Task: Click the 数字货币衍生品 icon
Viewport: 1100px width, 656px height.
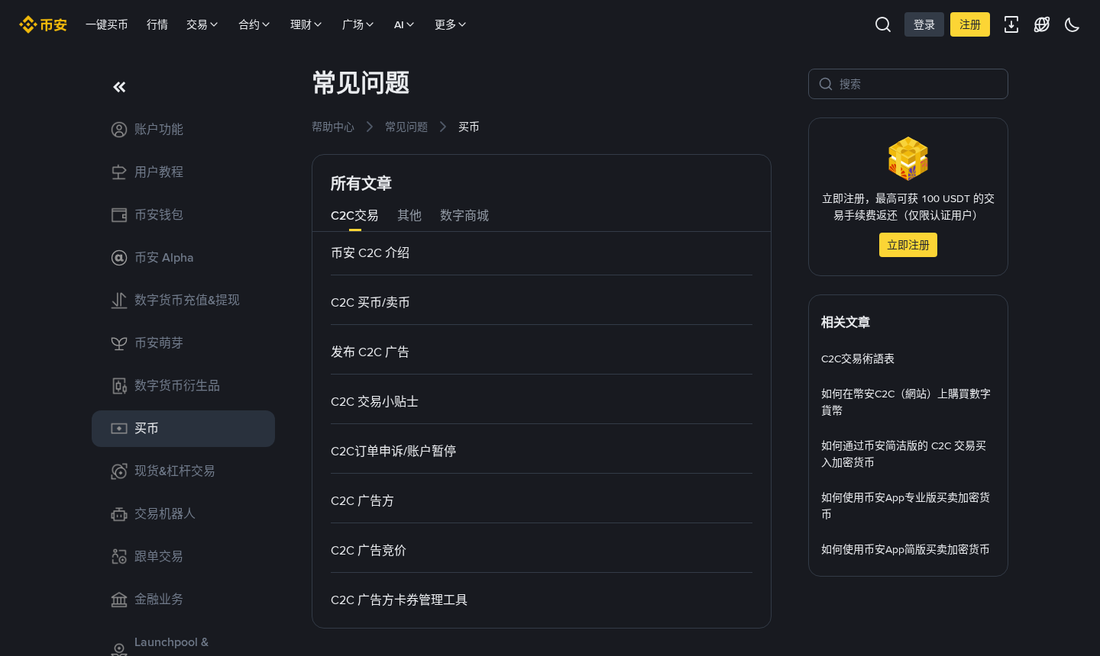Action: (119, 386)
